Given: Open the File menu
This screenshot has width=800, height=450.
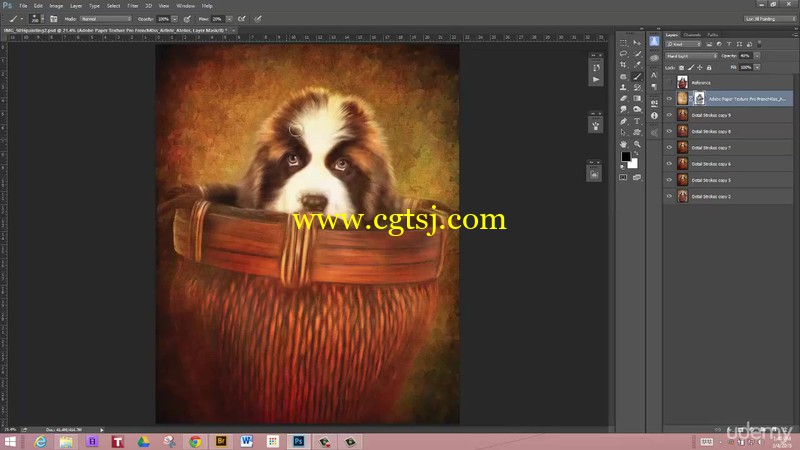Looking at the screenshot, I should click(x=23, y=6).
